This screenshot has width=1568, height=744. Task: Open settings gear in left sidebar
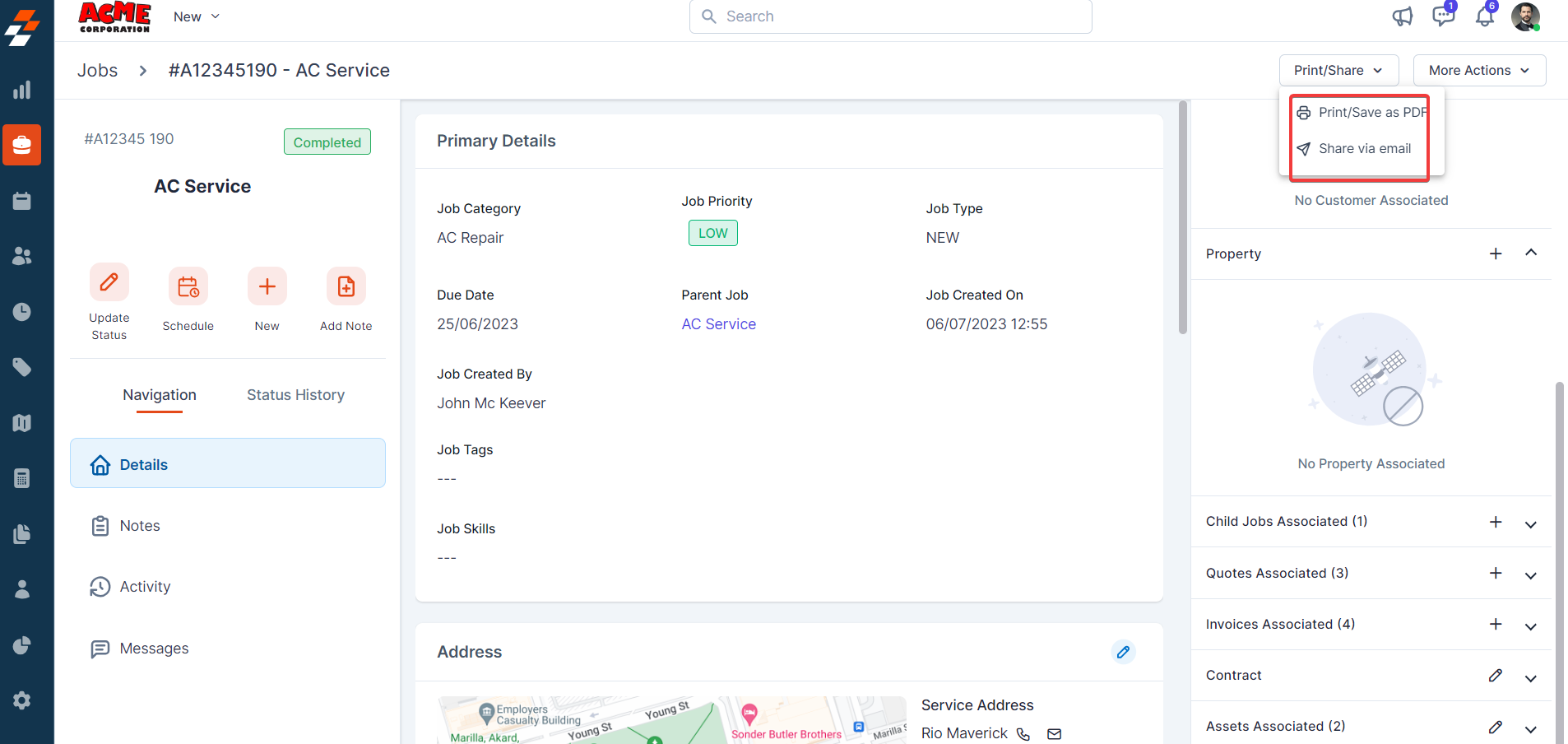click(22, 700)
